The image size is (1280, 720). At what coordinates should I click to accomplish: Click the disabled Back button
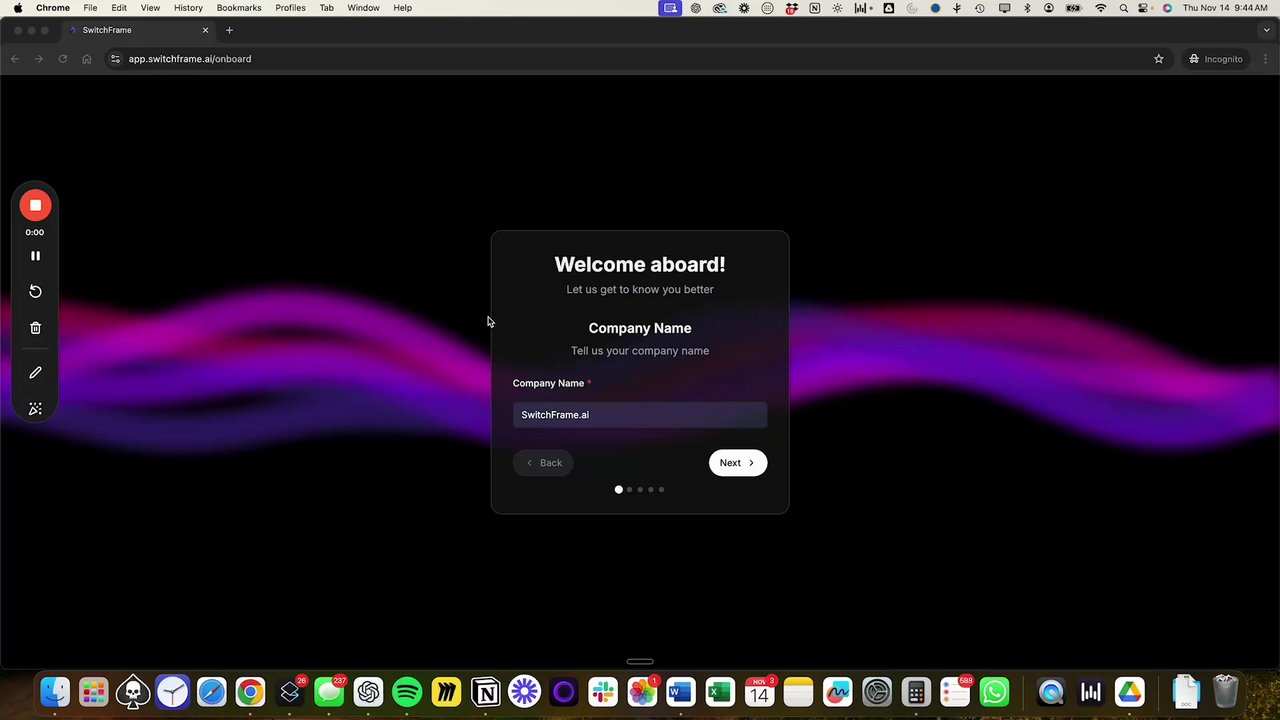tap(543, 463)
